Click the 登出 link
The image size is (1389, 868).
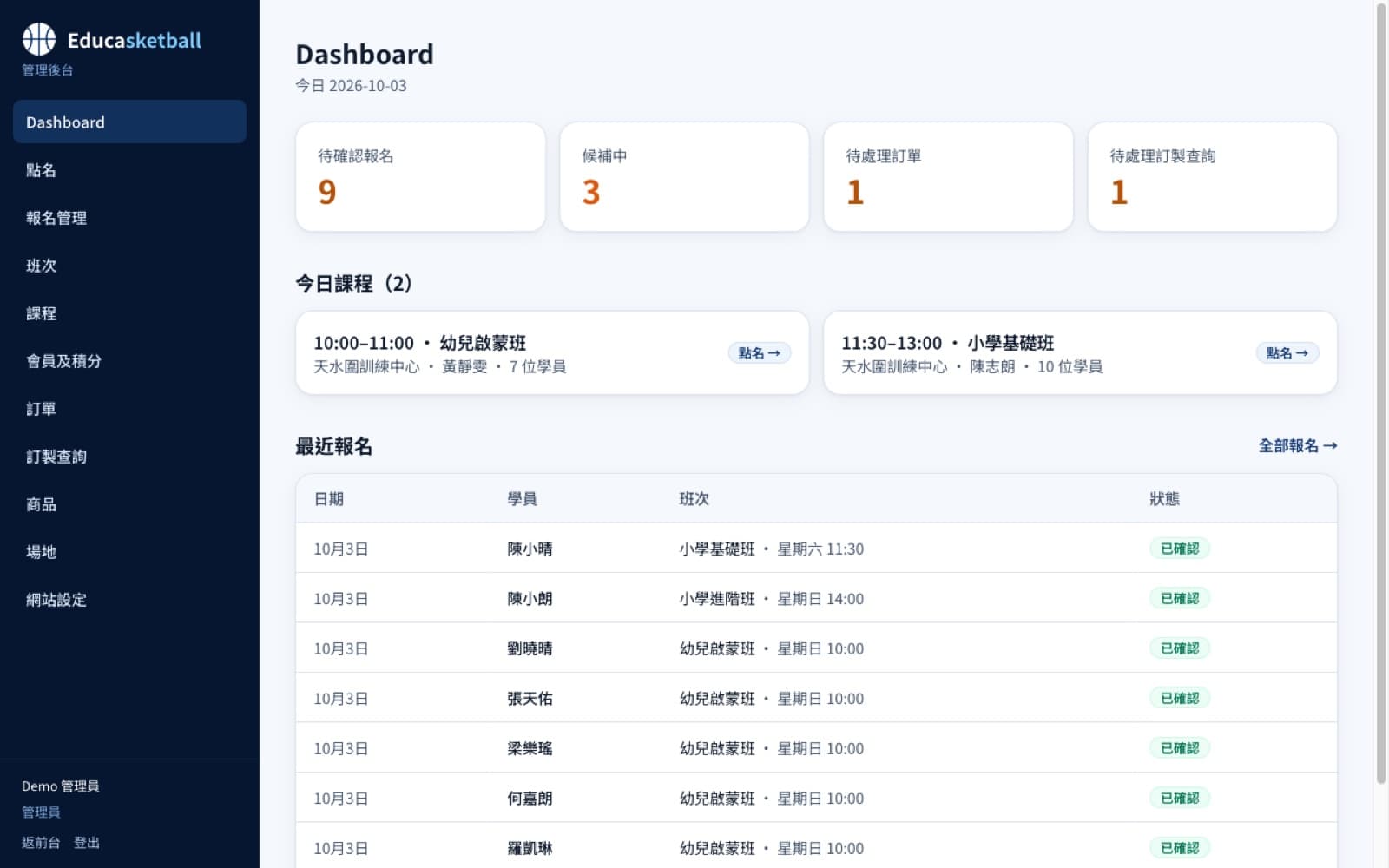87,842
